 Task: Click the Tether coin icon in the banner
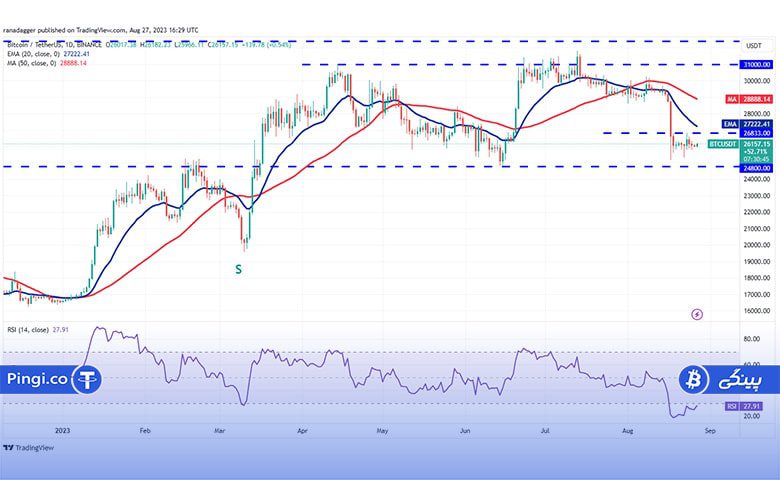[x=88, y=380]
